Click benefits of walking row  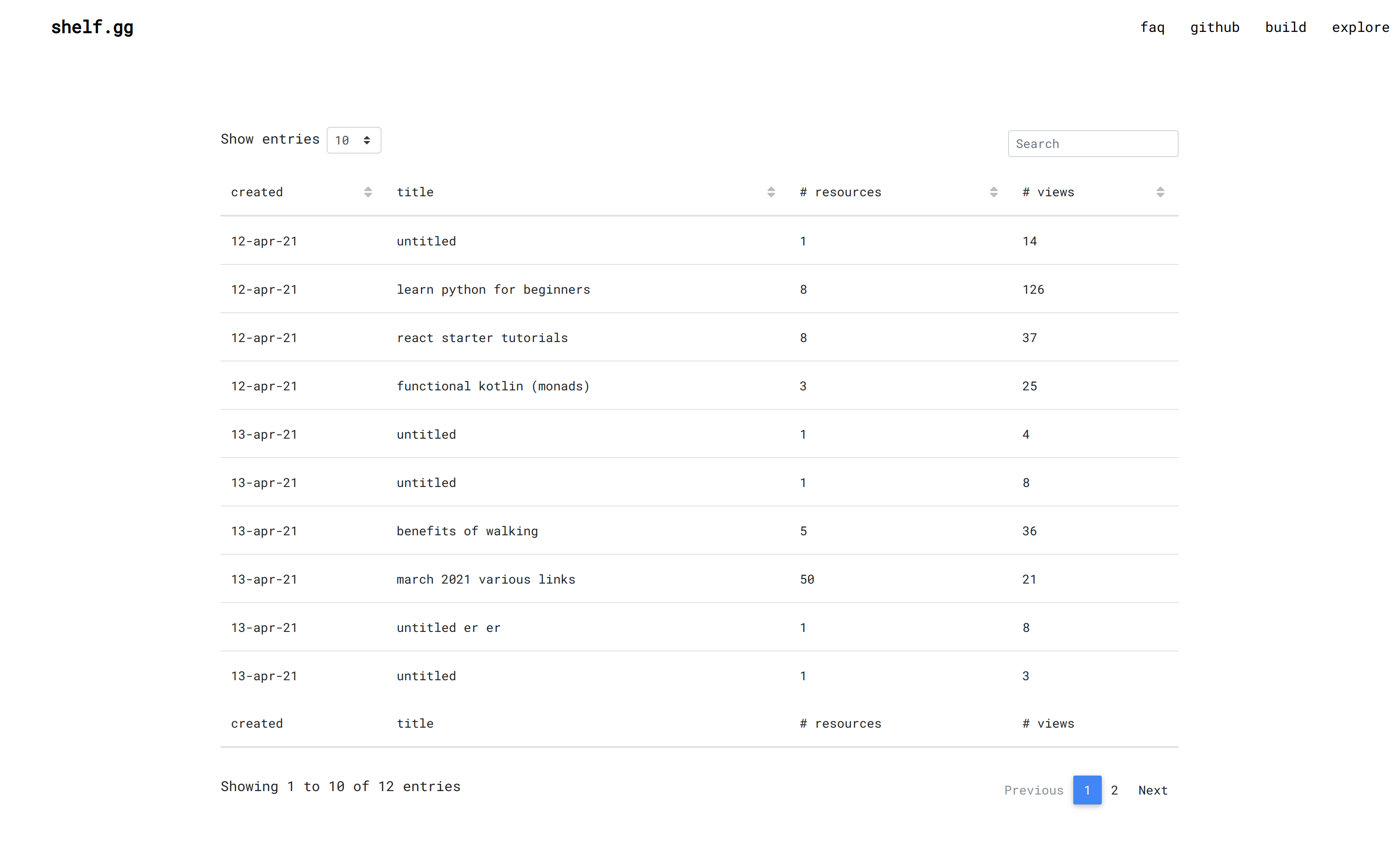(x=467, y=531)
